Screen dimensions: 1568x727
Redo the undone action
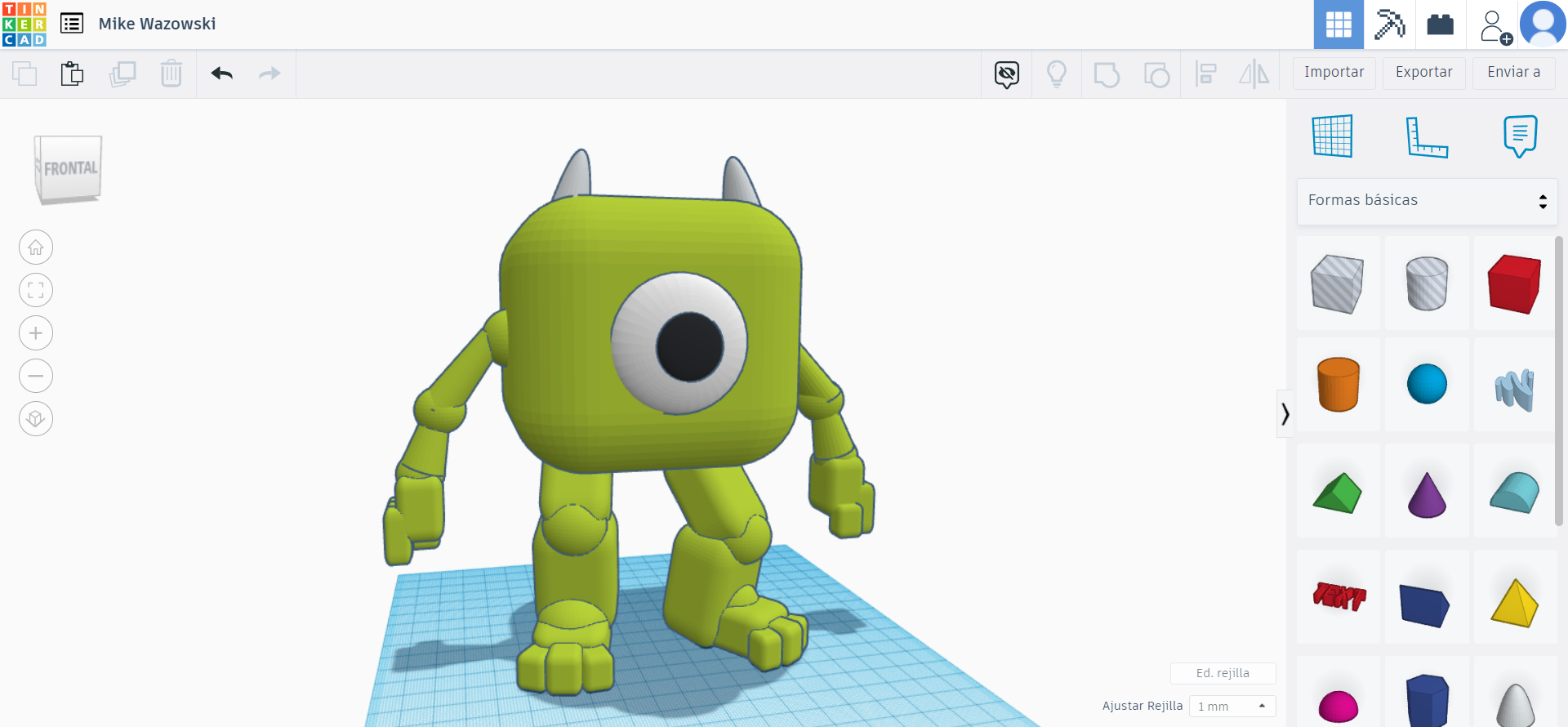pyautogui.click(x=269, y=74)
